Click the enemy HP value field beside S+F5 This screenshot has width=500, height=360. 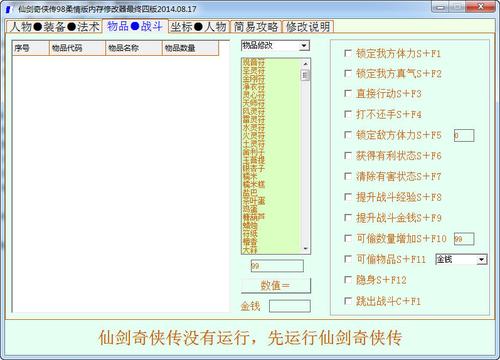(x=464, y=135)
